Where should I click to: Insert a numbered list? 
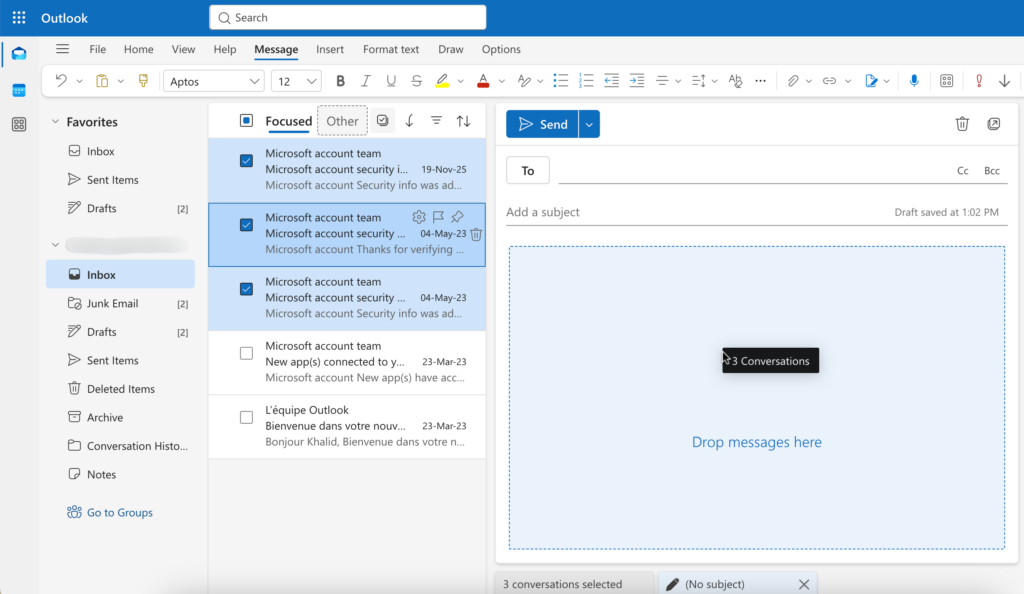[586, 81]
